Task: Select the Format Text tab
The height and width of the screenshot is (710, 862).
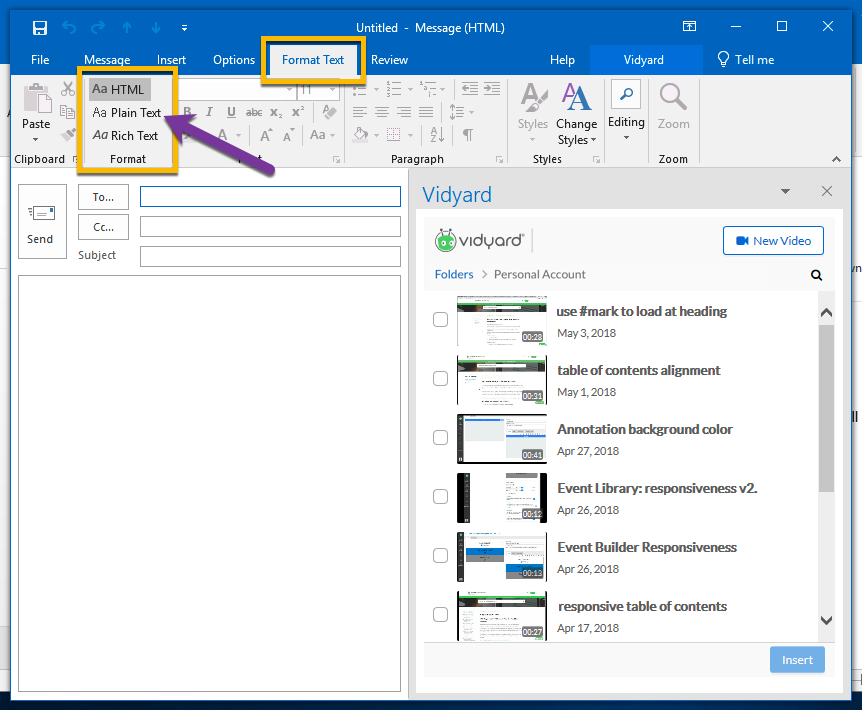Action: pyautogui.click(x=312, y=60)
